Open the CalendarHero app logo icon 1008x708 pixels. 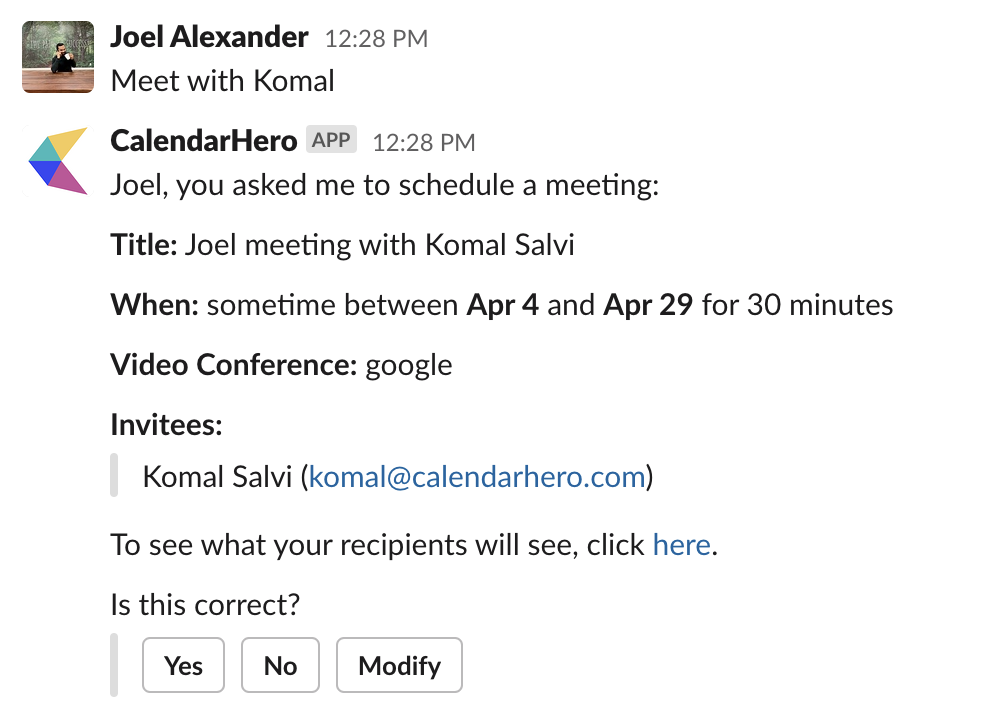pos(57,161)
